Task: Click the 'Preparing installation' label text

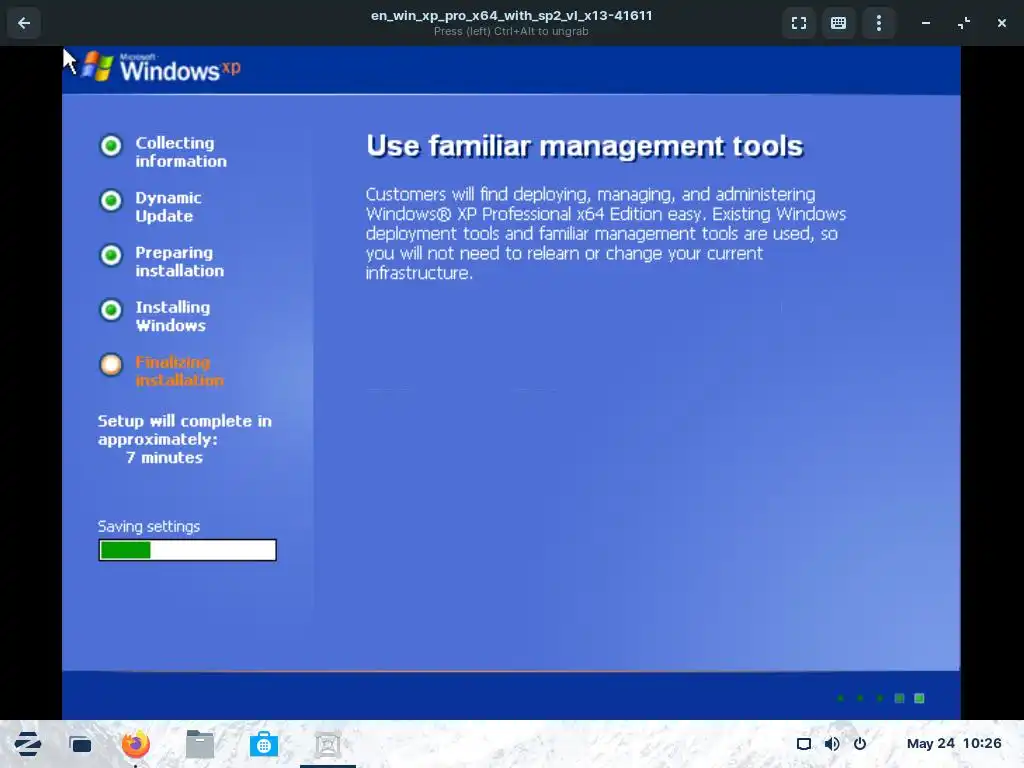Action: (180, 261)
